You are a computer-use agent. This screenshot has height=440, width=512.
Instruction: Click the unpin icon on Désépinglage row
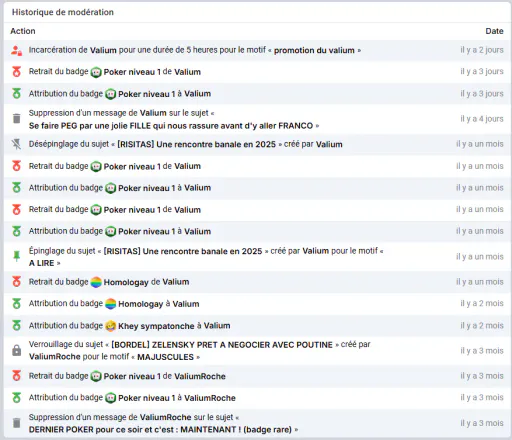click(16, 144)
